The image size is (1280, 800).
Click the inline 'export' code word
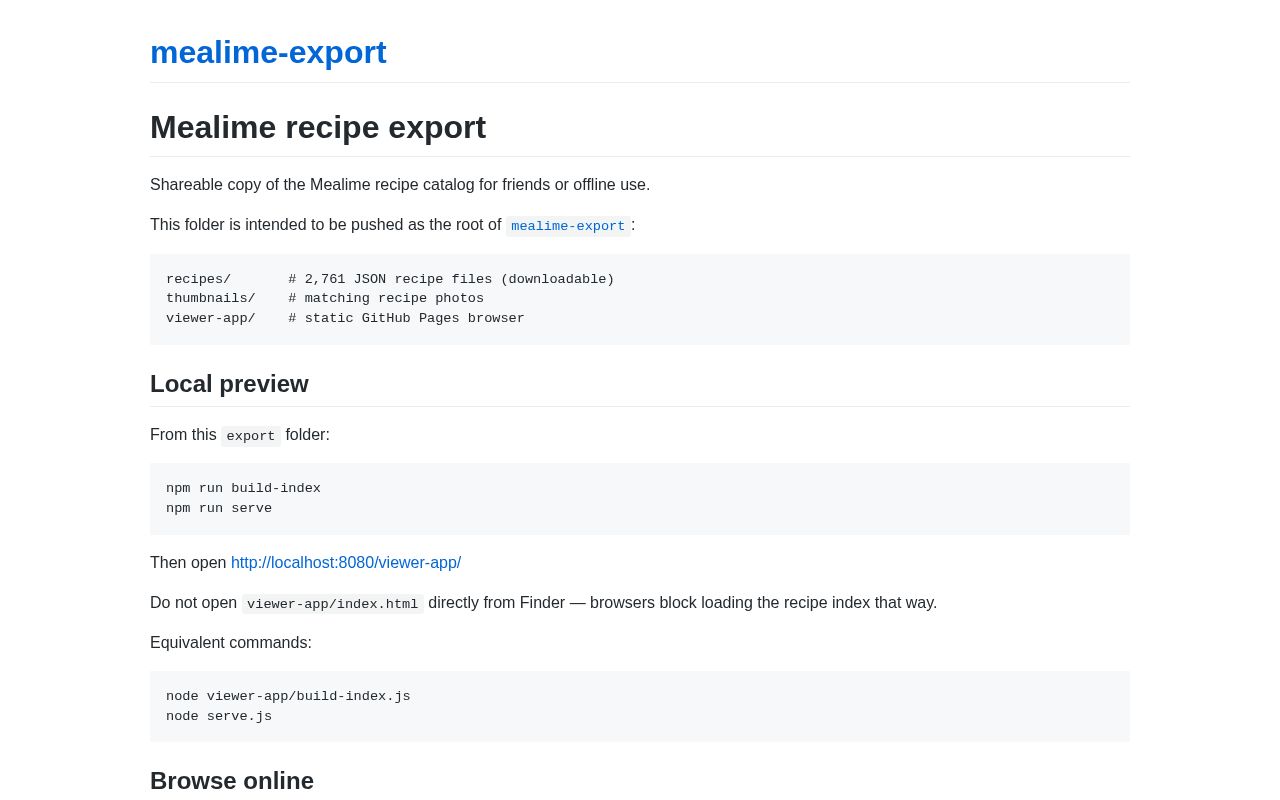coord(251,436)
